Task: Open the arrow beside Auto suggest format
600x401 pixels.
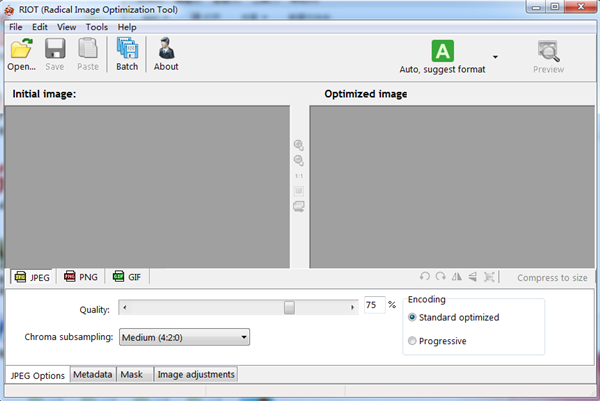Action: (494, 57)
